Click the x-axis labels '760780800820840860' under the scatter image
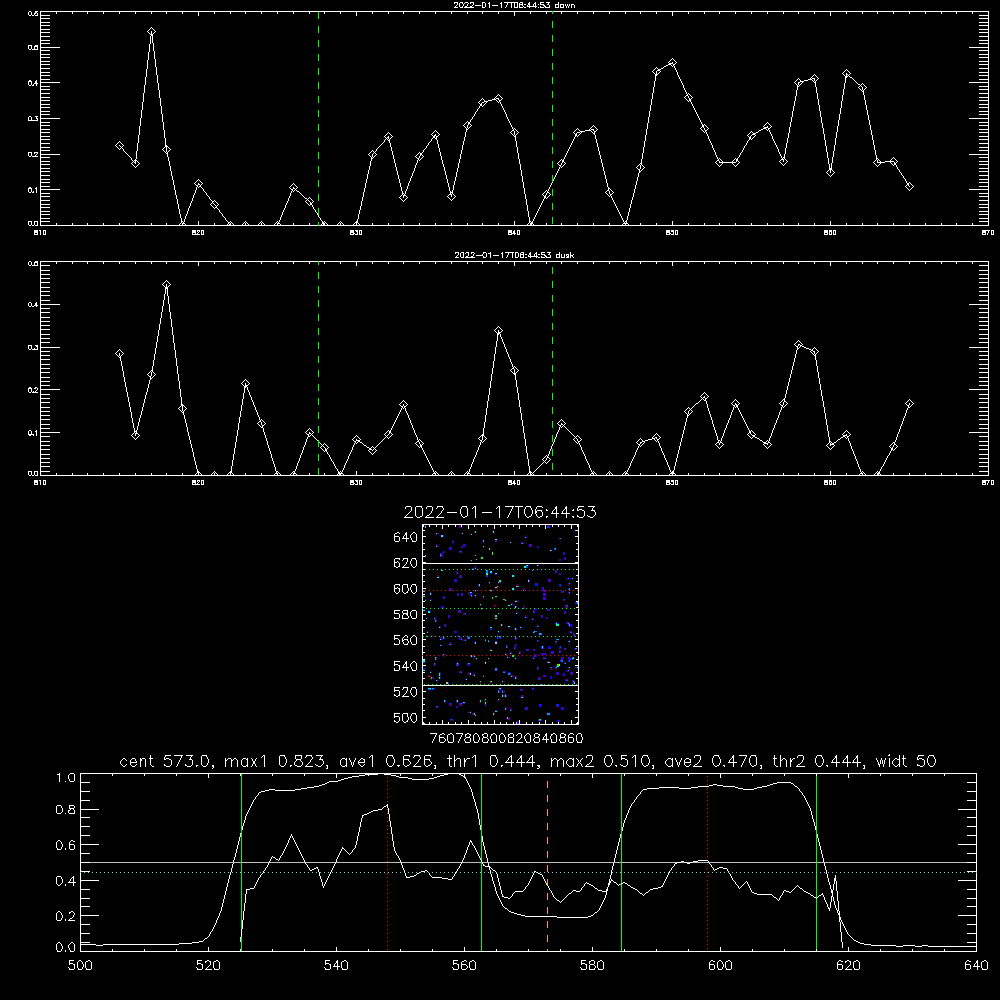 tap(507, 738)
